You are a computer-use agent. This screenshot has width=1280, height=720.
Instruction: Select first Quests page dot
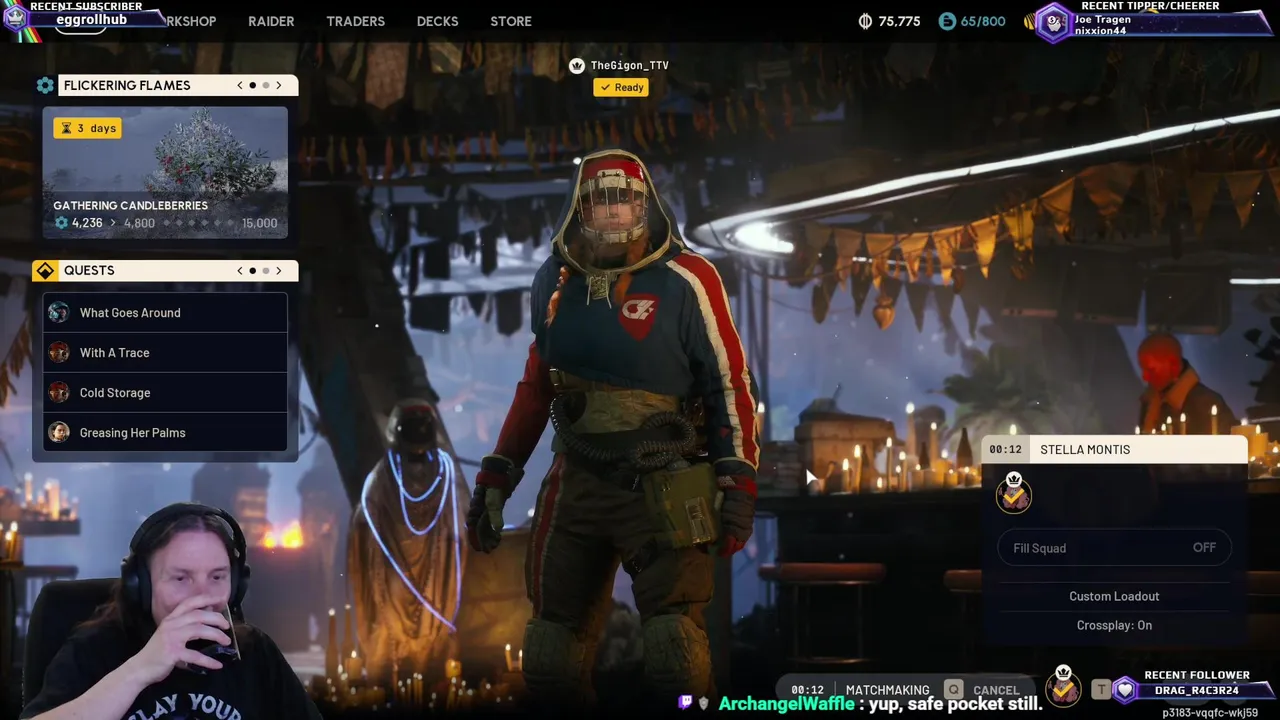click(x=253, y=270)
